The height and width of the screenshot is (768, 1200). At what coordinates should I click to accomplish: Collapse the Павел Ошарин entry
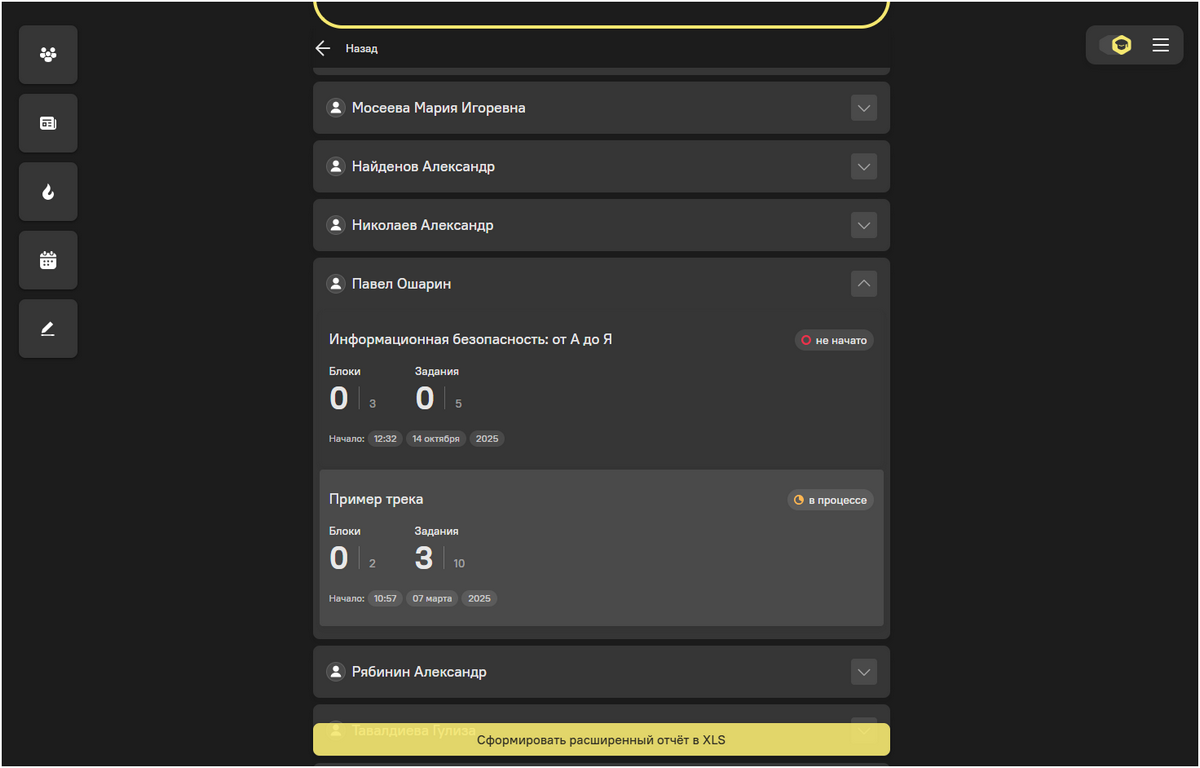pyautogui.click(x=863, y=283)
